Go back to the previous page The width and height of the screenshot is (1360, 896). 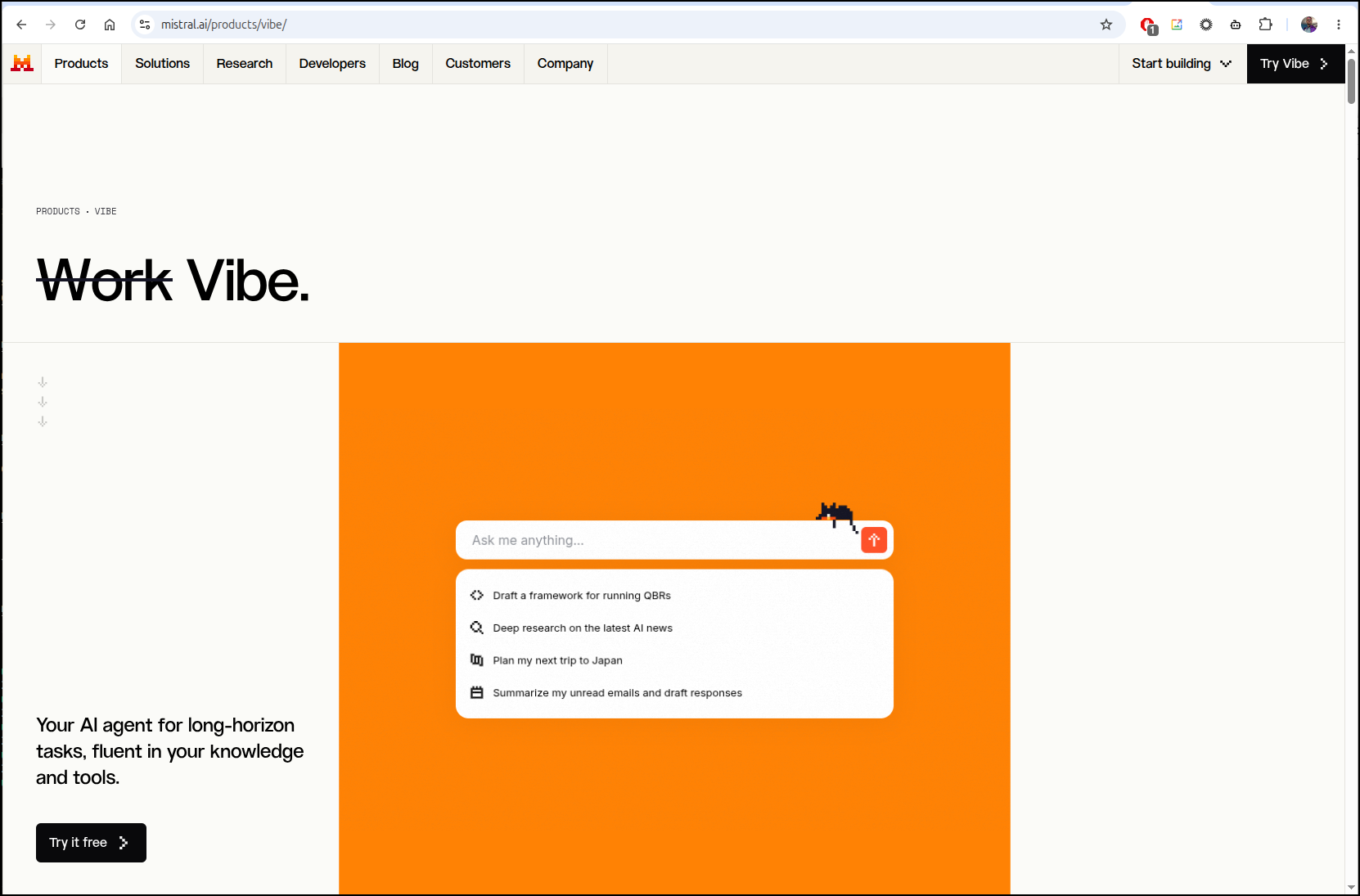point(21,25)
